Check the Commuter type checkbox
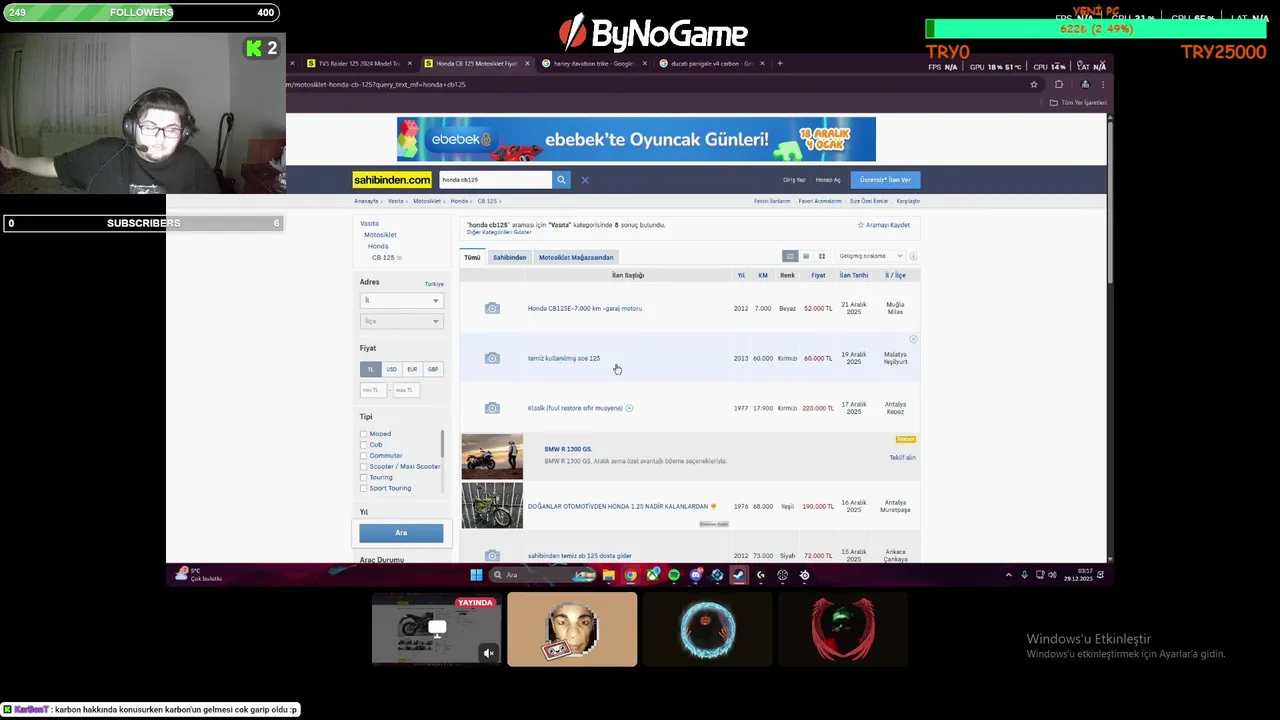The height and width of the screenshot is (720, 1280). (363, 456)
